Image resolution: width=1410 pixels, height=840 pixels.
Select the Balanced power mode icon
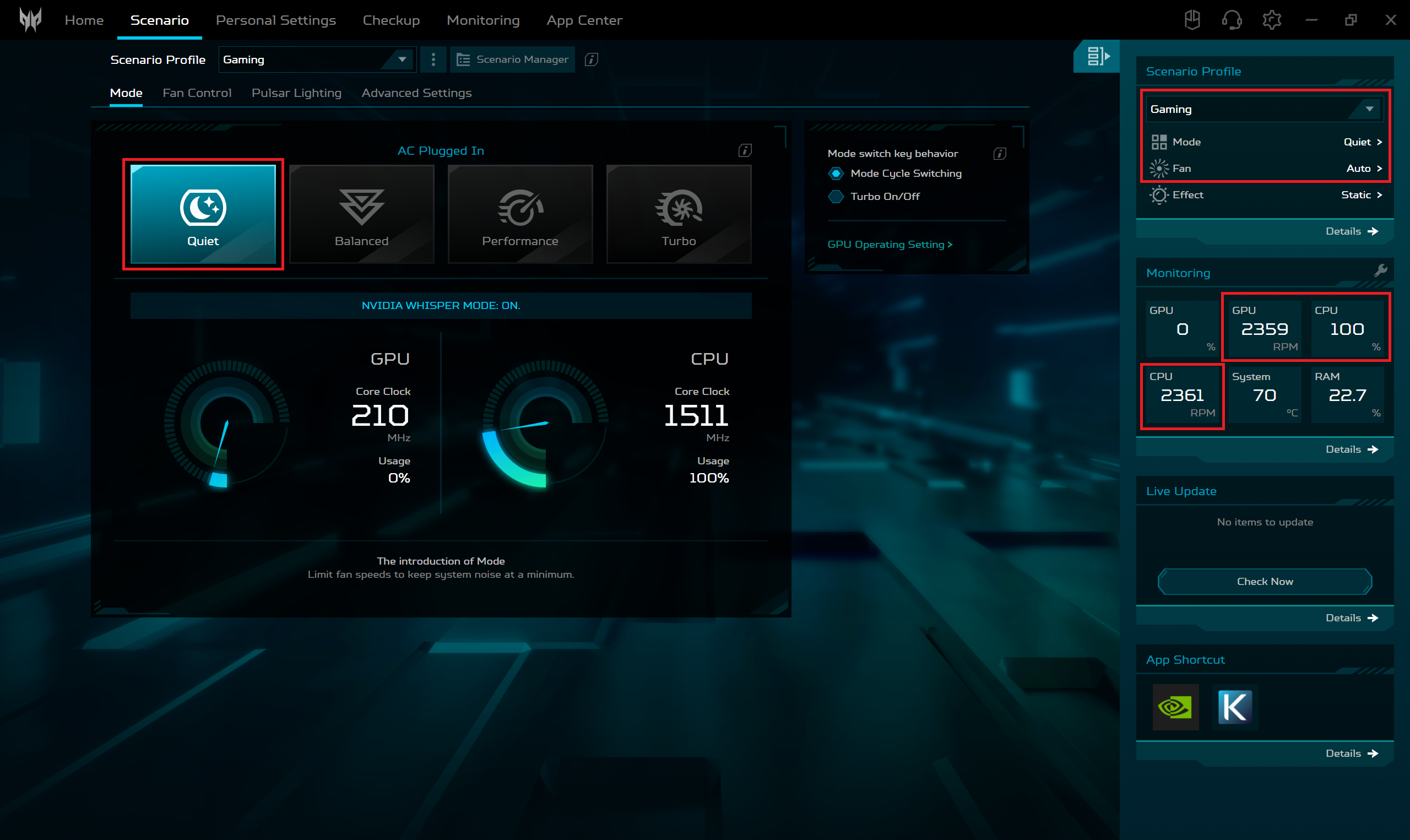[x=361, y=207]
